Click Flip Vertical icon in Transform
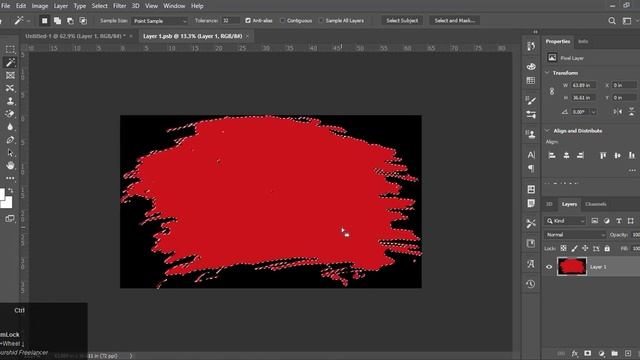640x360 pixels. 631,111
